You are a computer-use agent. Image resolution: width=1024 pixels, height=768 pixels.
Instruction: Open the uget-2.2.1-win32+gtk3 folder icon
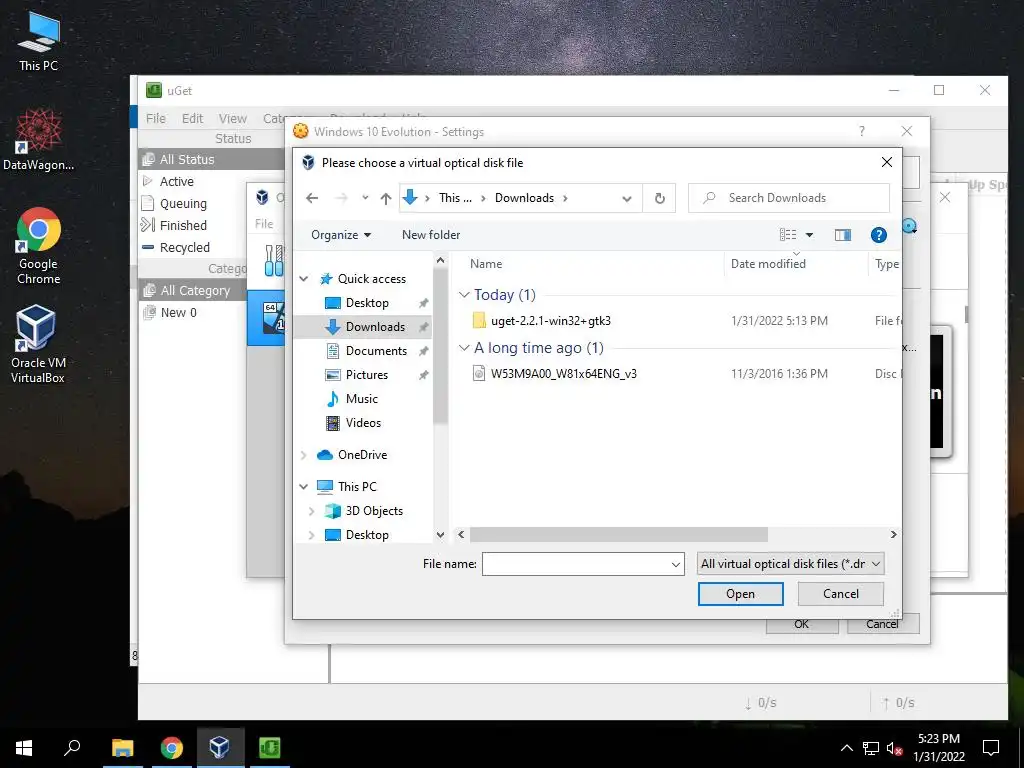[x=479, y=321]
